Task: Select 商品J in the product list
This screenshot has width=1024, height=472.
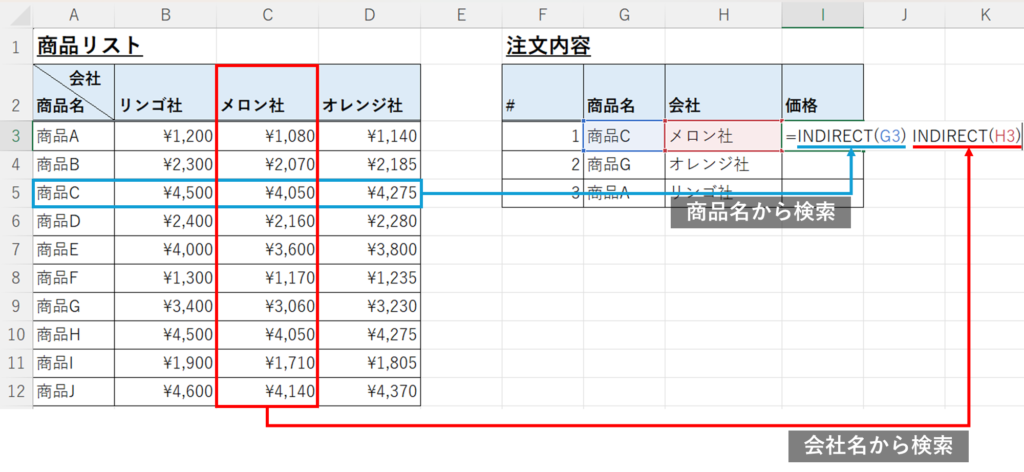Action: (x=73, y=392)
